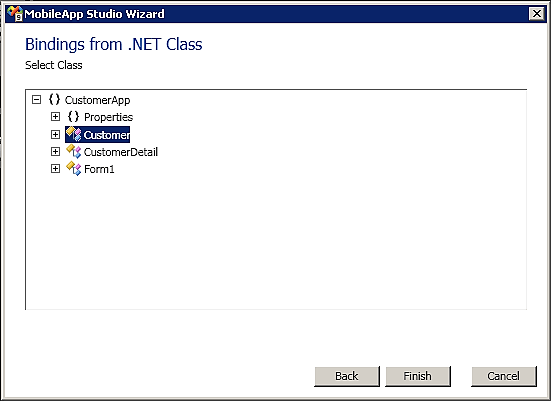Viewport: 551px width, 401px height.
Task: Select the Properties tree label
Action: click(x=108, y=117)
